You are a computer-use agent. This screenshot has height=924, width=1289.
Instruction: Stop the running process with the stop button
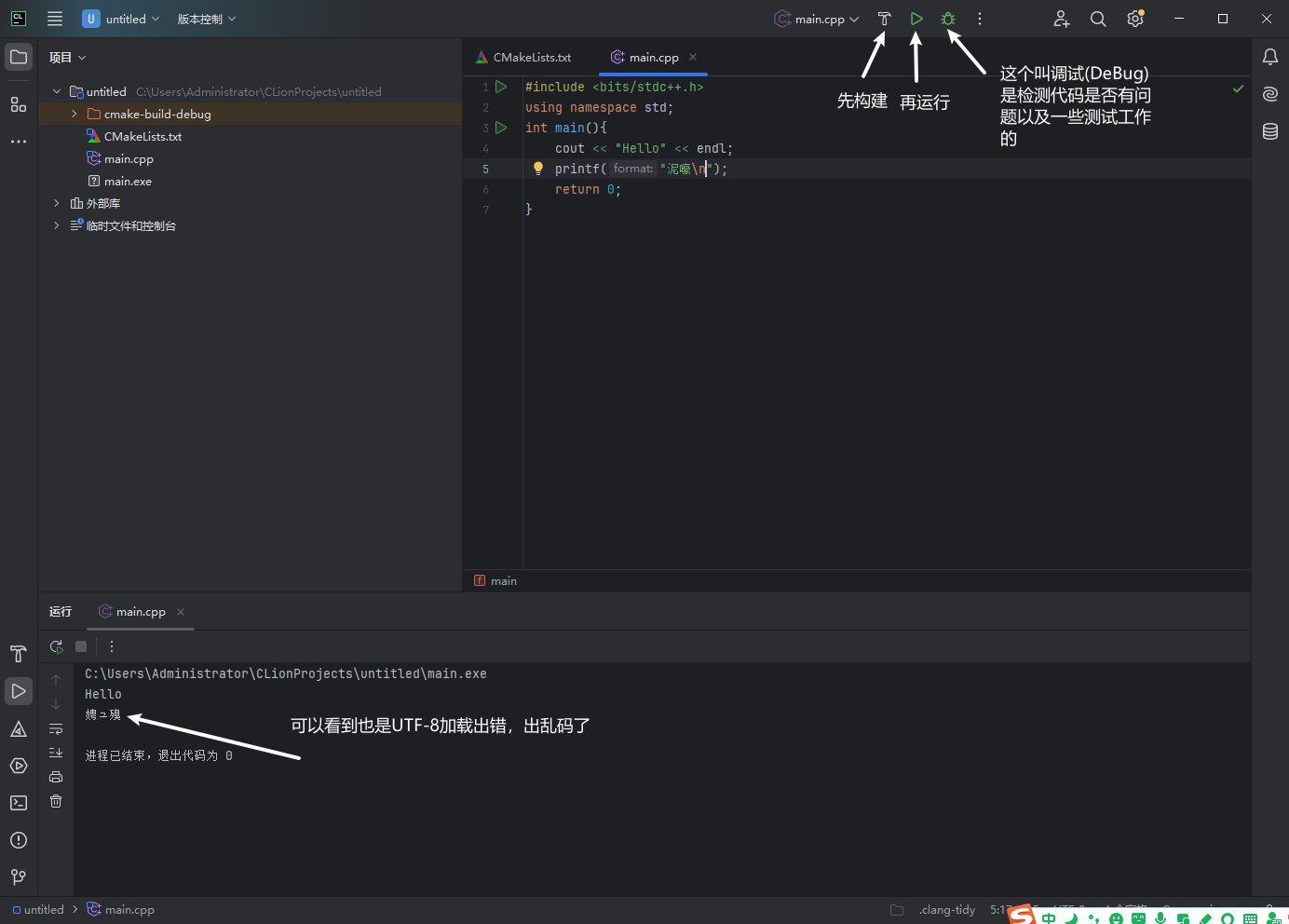pyautogui.click(x=80, y=645)
